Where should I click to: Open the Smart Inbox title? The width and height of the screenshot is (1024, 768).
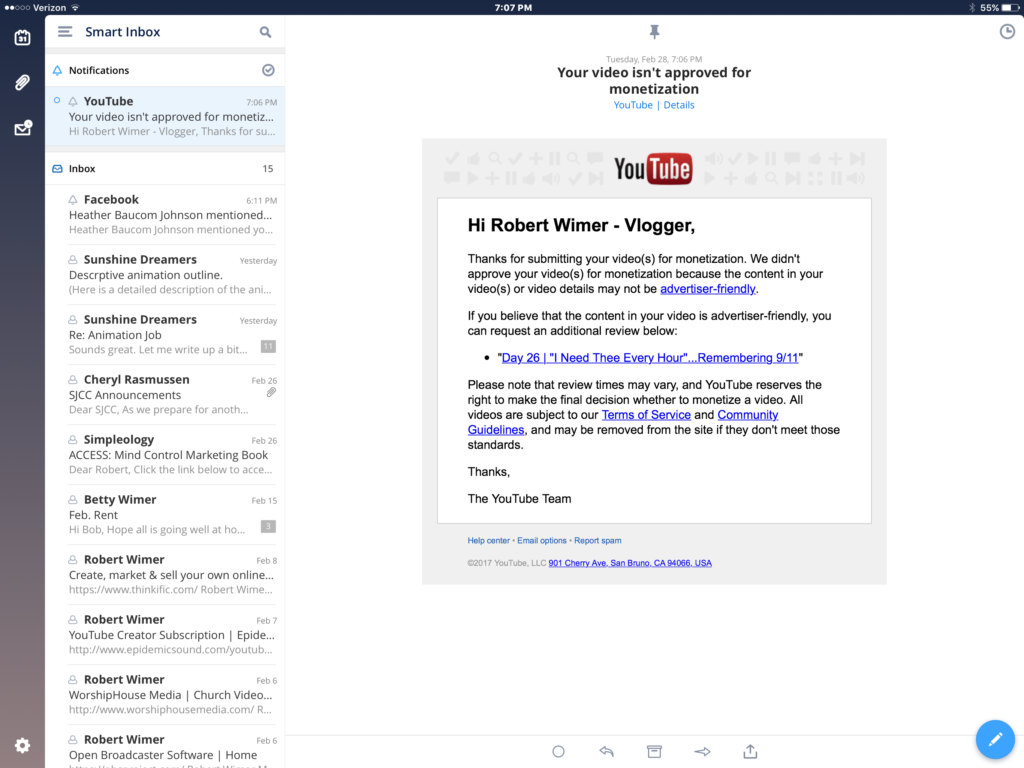point(123,32)
